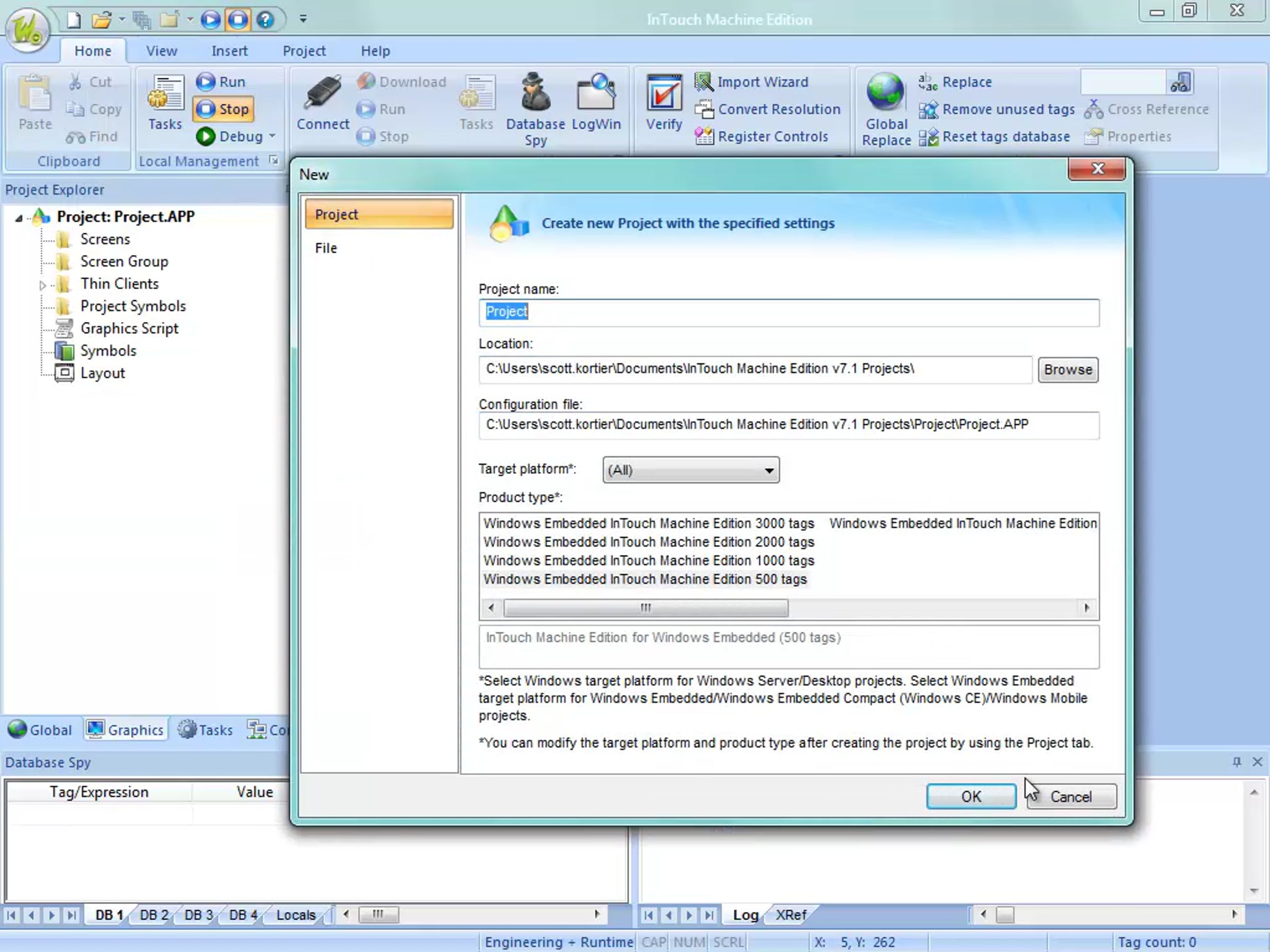Click the Import Wizard icon
Screen dimensions: 1270x952
click(703, 81)
